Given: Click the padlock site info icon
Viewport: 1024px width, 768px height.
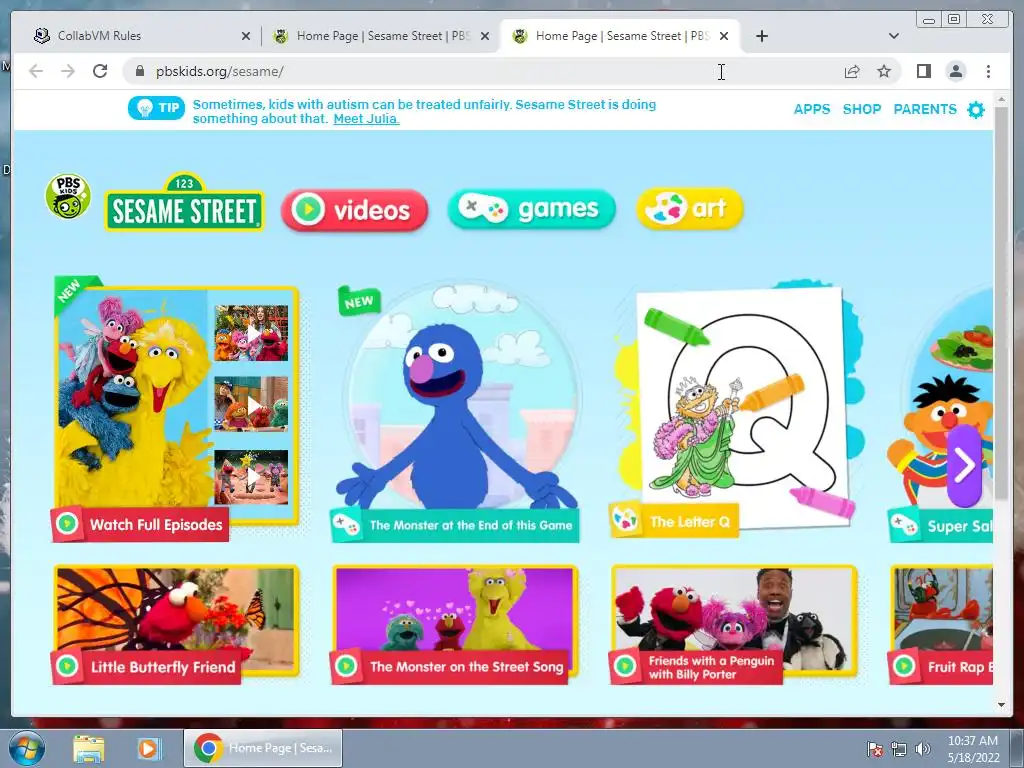Looking at the screenshot, I should 139,71.
